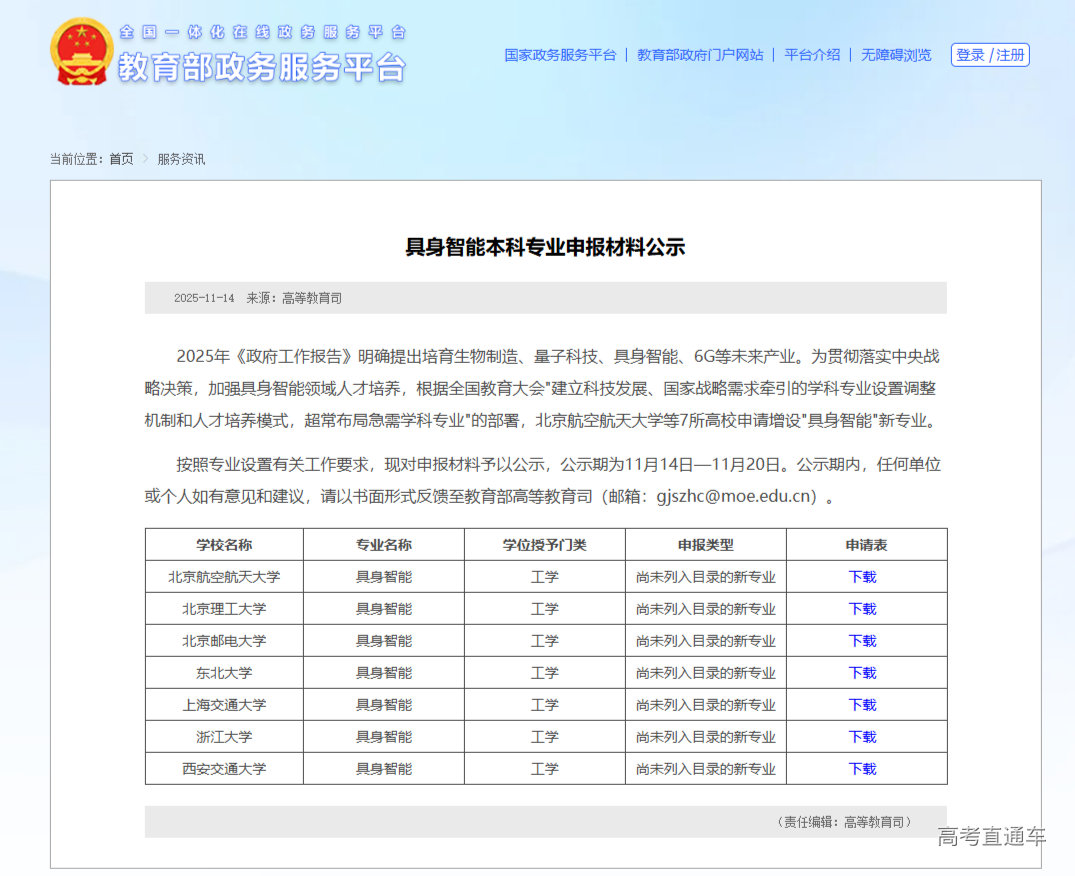
Task: Click 登录 to sign in
Action: coord(971,55)
